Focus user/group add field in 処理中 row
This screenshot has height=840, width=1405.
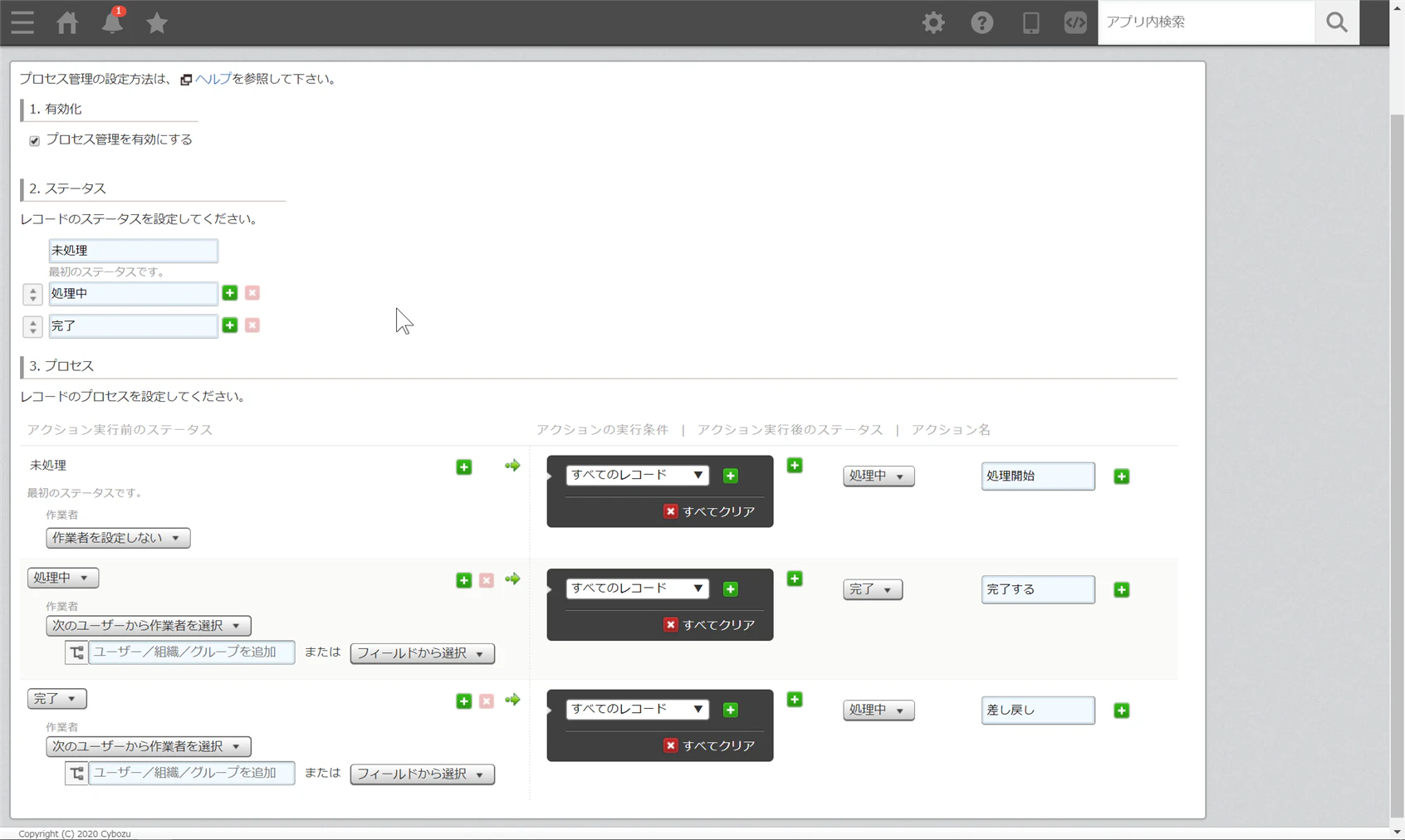192,652
